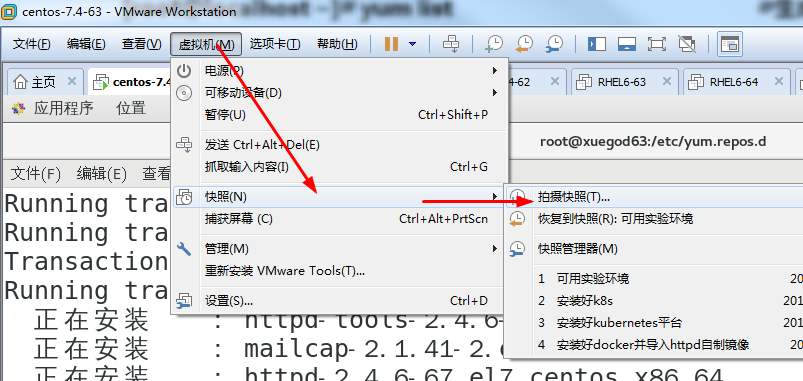
Task: Click the icon beside 快照管理器(M)
Action: (x=517, y=249)
